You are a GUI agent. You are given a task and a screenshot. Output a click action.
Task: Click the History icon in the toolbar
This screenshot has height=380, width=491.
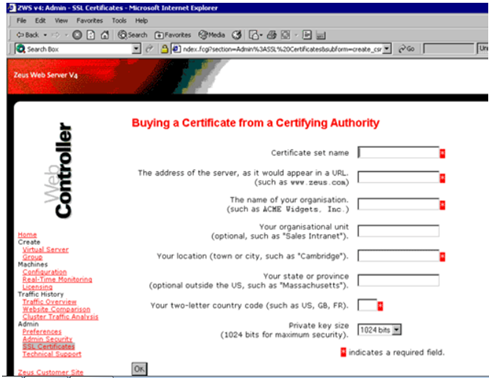[237, 35]
